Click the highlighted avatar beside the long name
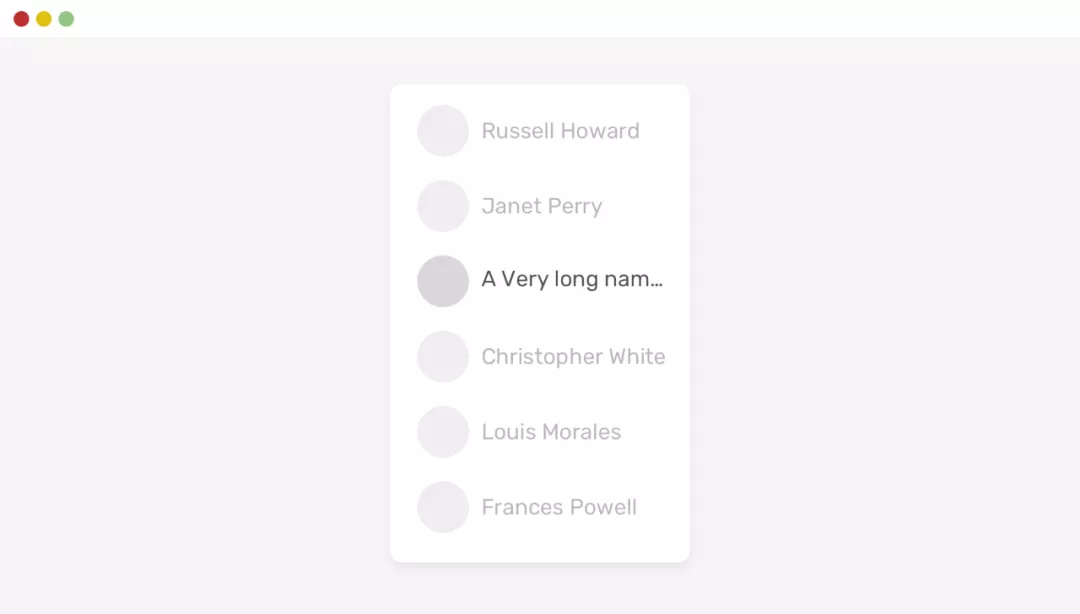Viewport: 1080px width, 614px height. (x=443, y=281)
